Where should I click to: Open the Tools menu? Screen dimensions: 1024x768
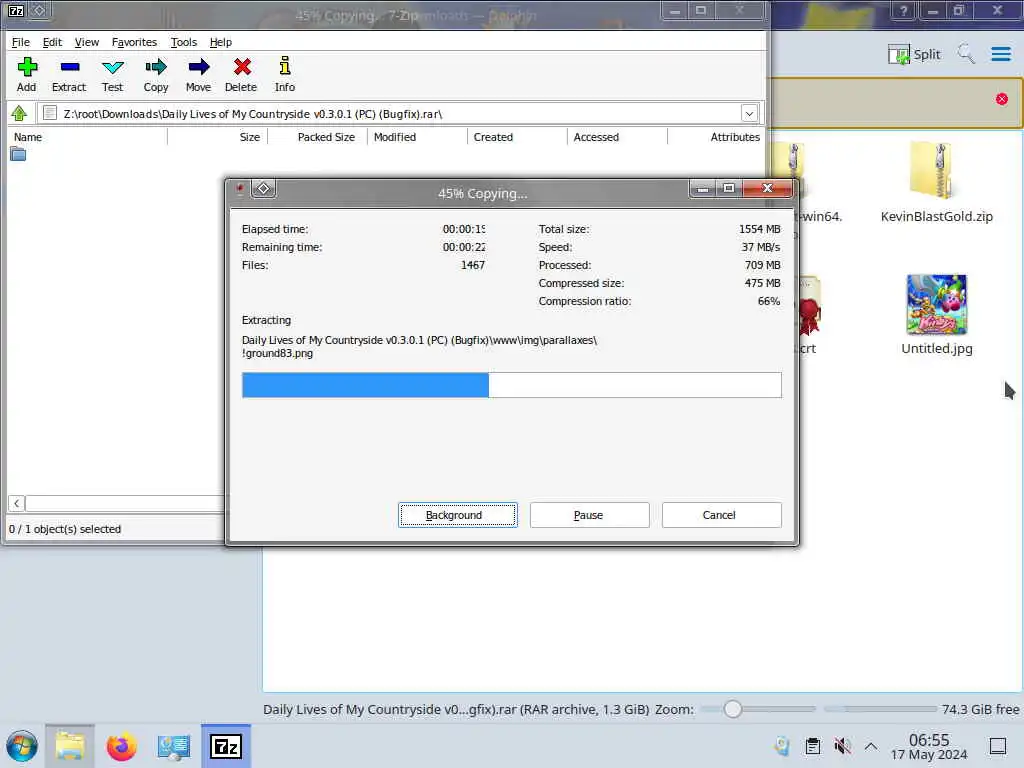click(184, 42)
